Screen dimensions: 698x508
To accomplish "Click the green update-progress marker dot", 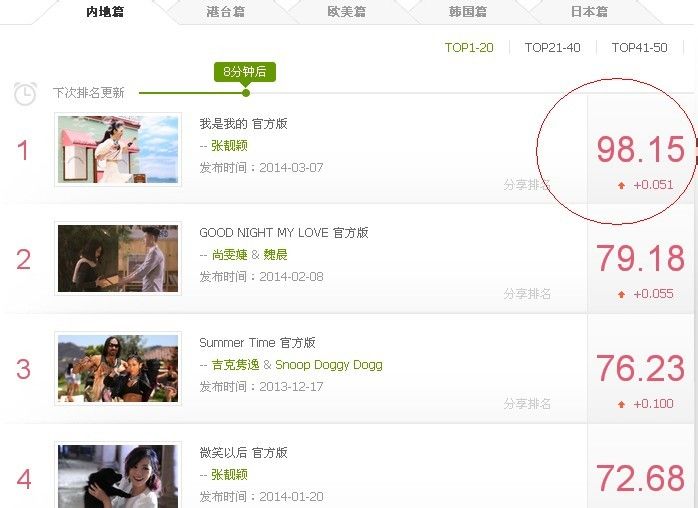I will (x=246, y=93).
